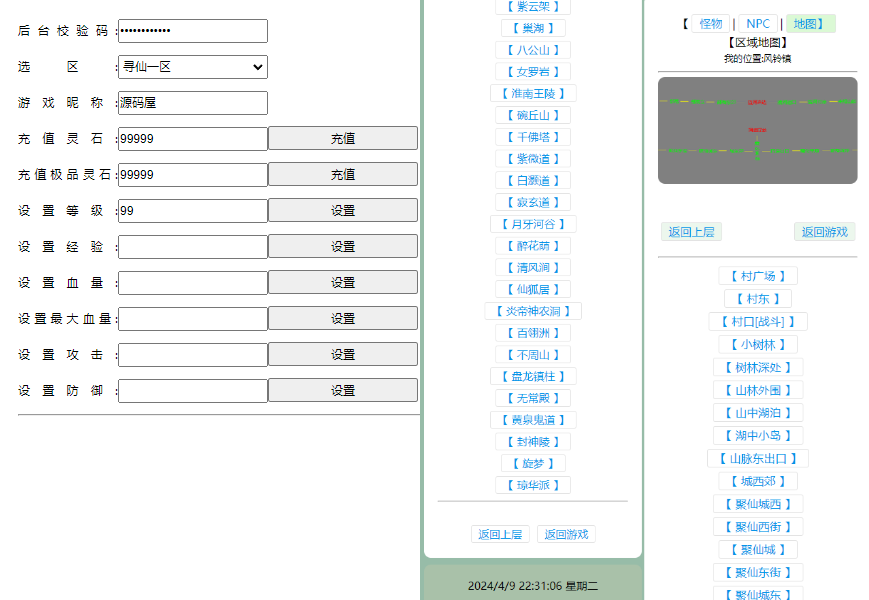Viewport: 869px width, 600px height.
Task: Focus the empty 设置血量 input field
Action: click(193, 283)
